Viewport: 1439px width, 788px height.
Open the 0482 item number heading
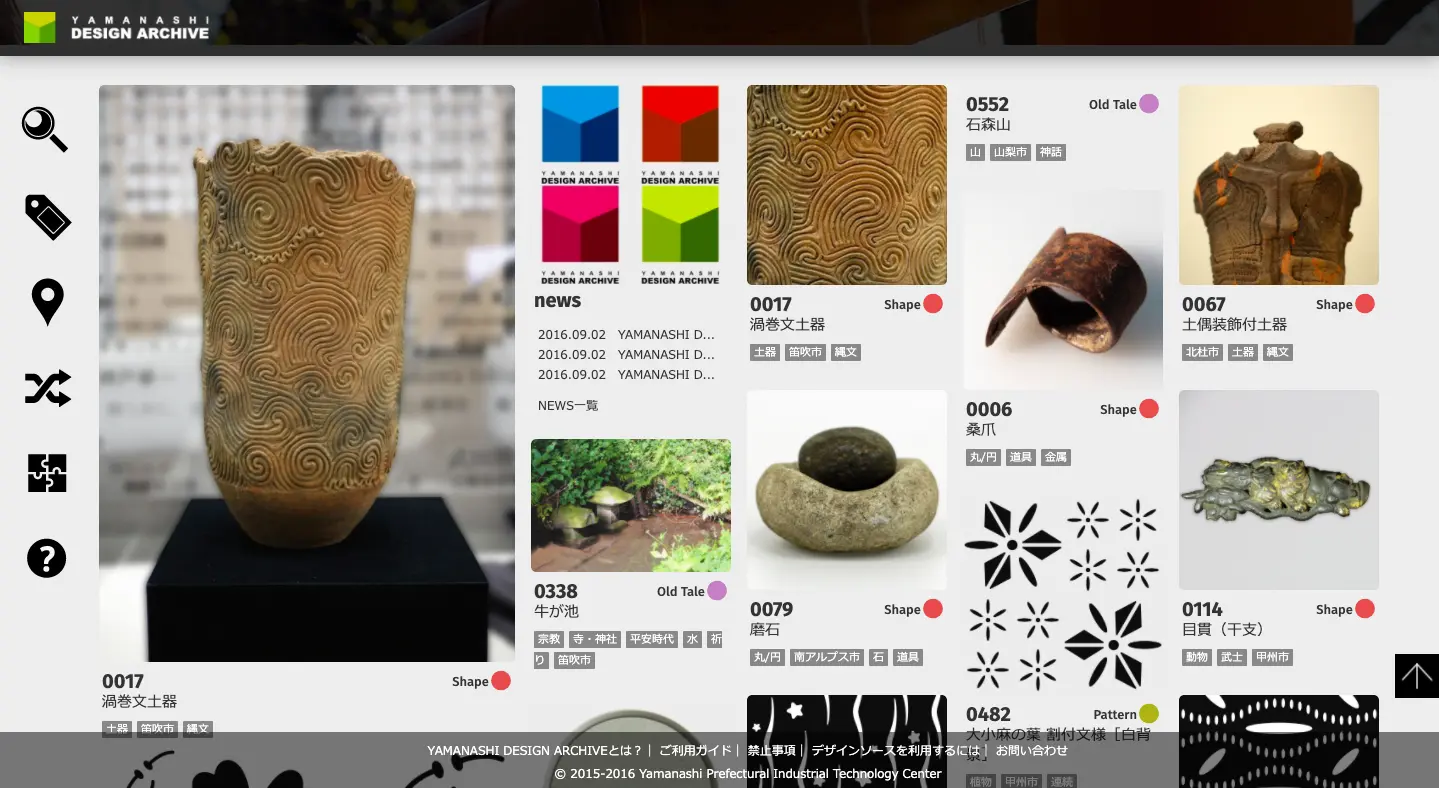coord(989,714)
